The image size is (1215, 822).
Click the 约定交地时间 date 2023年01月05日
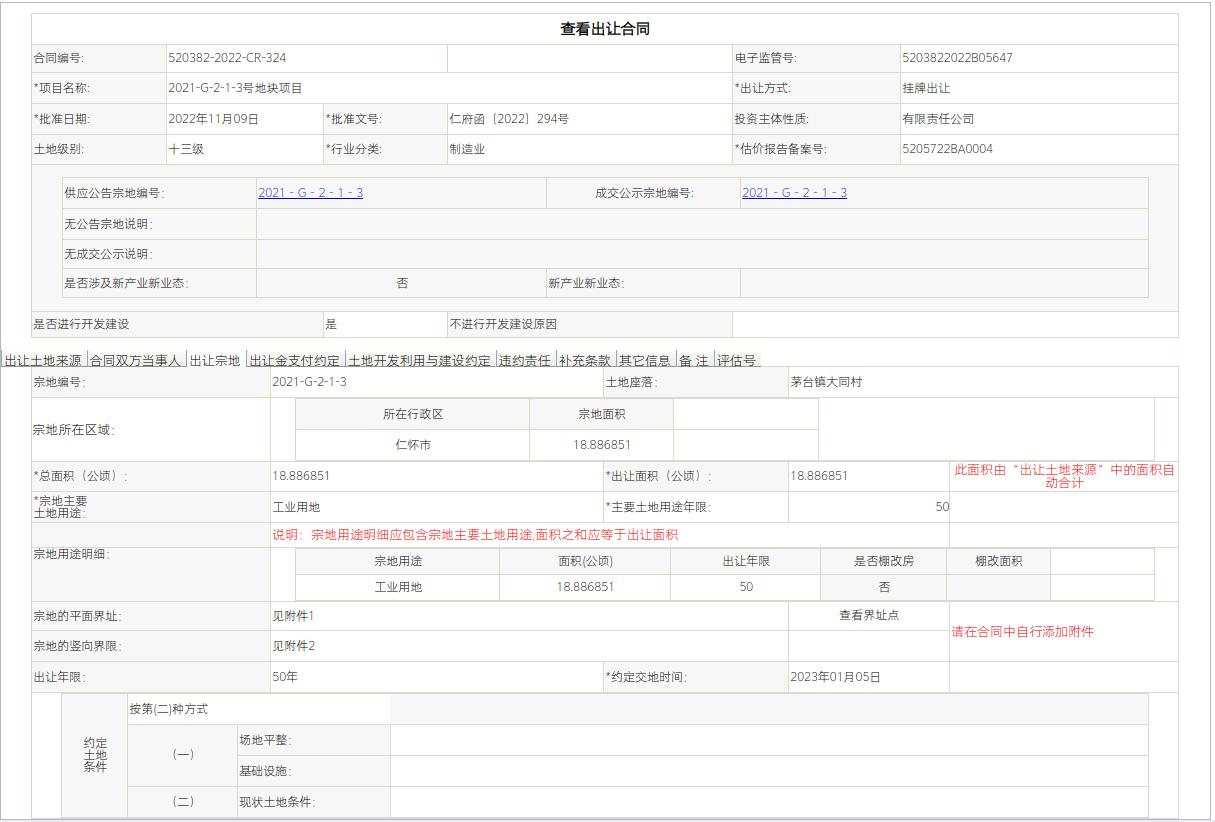[x=835, y=677]
